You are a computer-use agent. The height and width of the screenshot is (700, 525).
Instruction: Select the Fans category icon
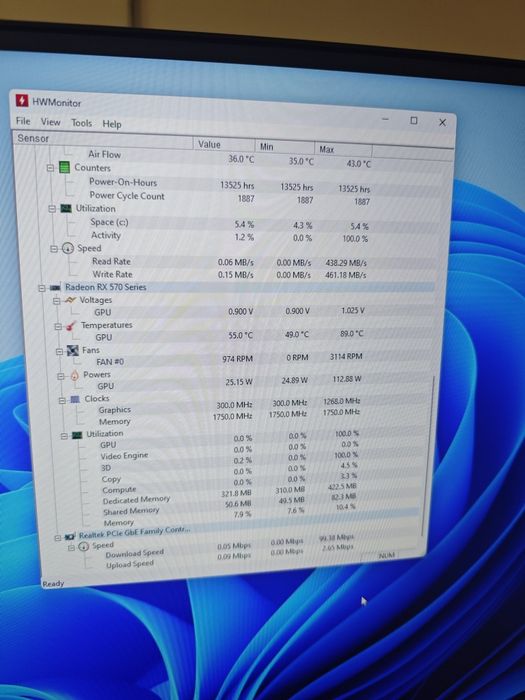(x=73, y=351)
